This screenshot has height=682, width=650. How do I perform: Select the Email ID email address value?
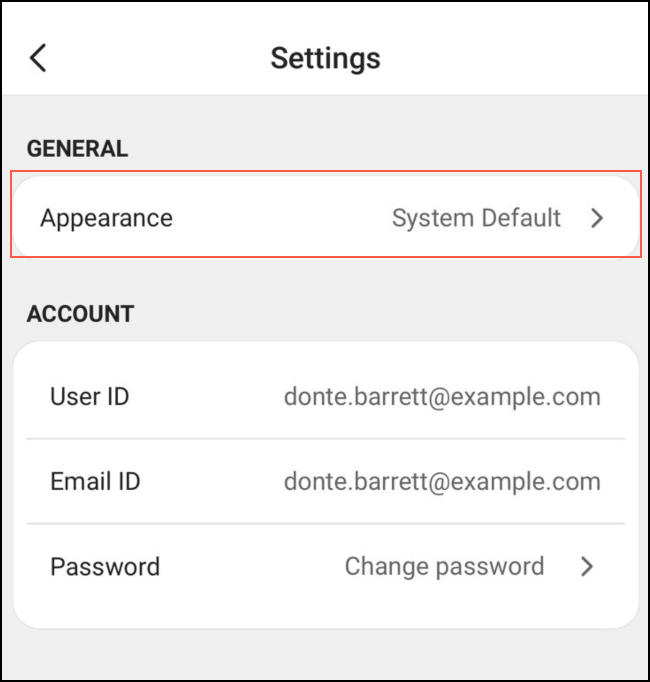442,482
